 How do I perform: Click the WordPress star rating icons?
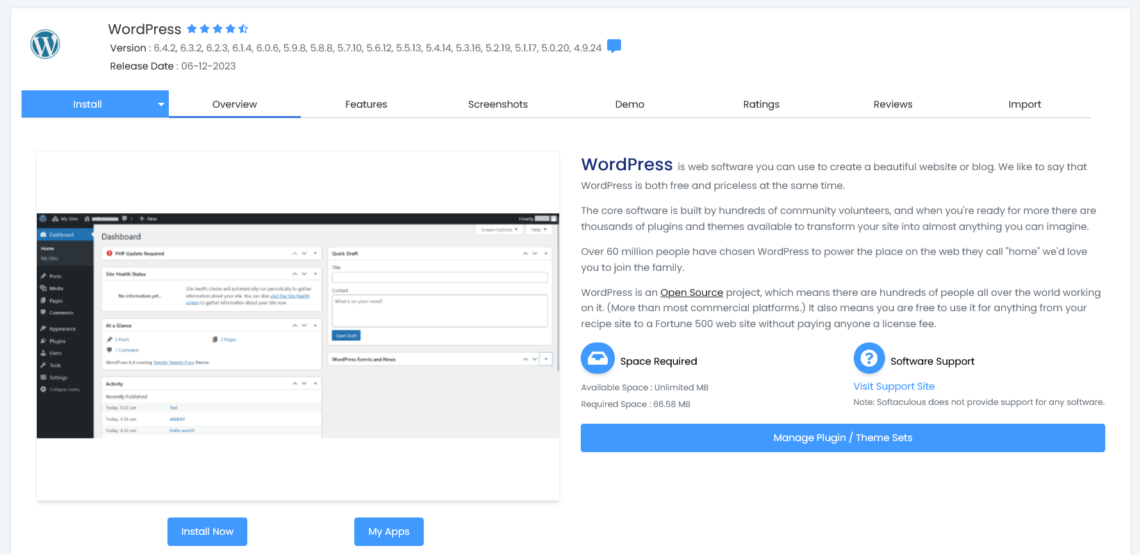point(218,29)
